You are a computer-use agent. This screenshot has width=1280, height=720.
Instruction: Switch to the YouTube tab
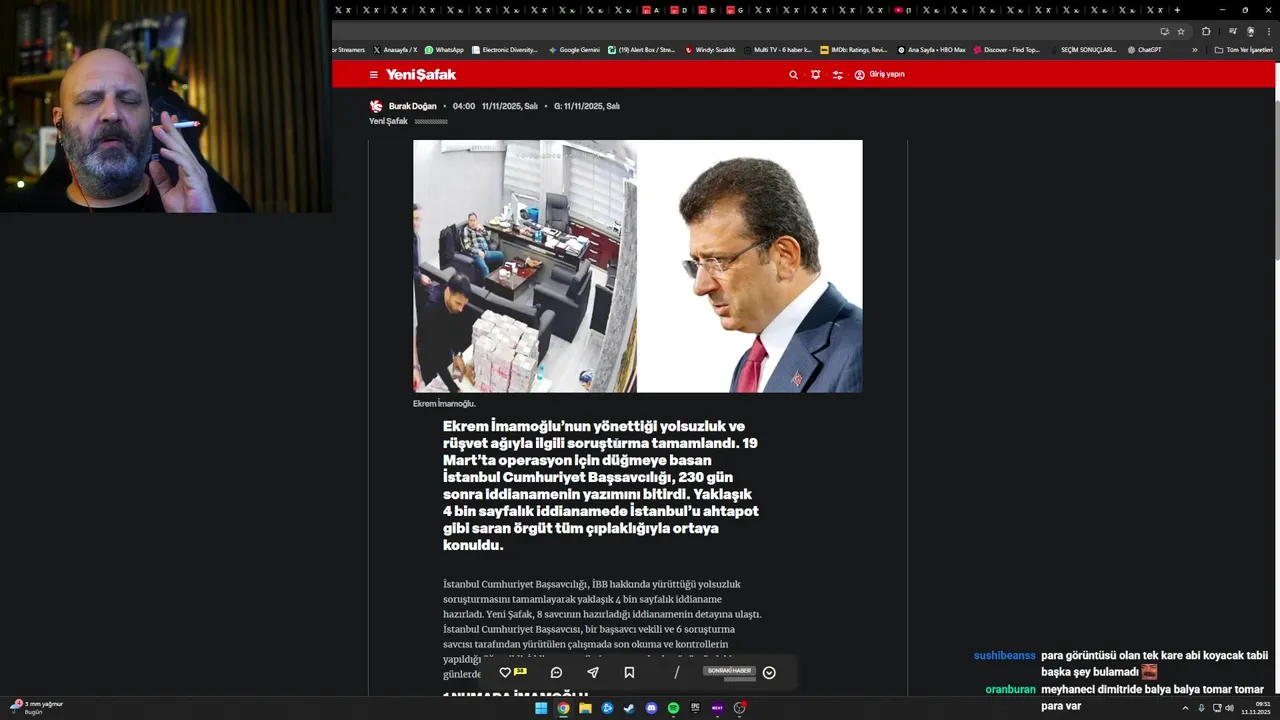(x=903, y=10)
